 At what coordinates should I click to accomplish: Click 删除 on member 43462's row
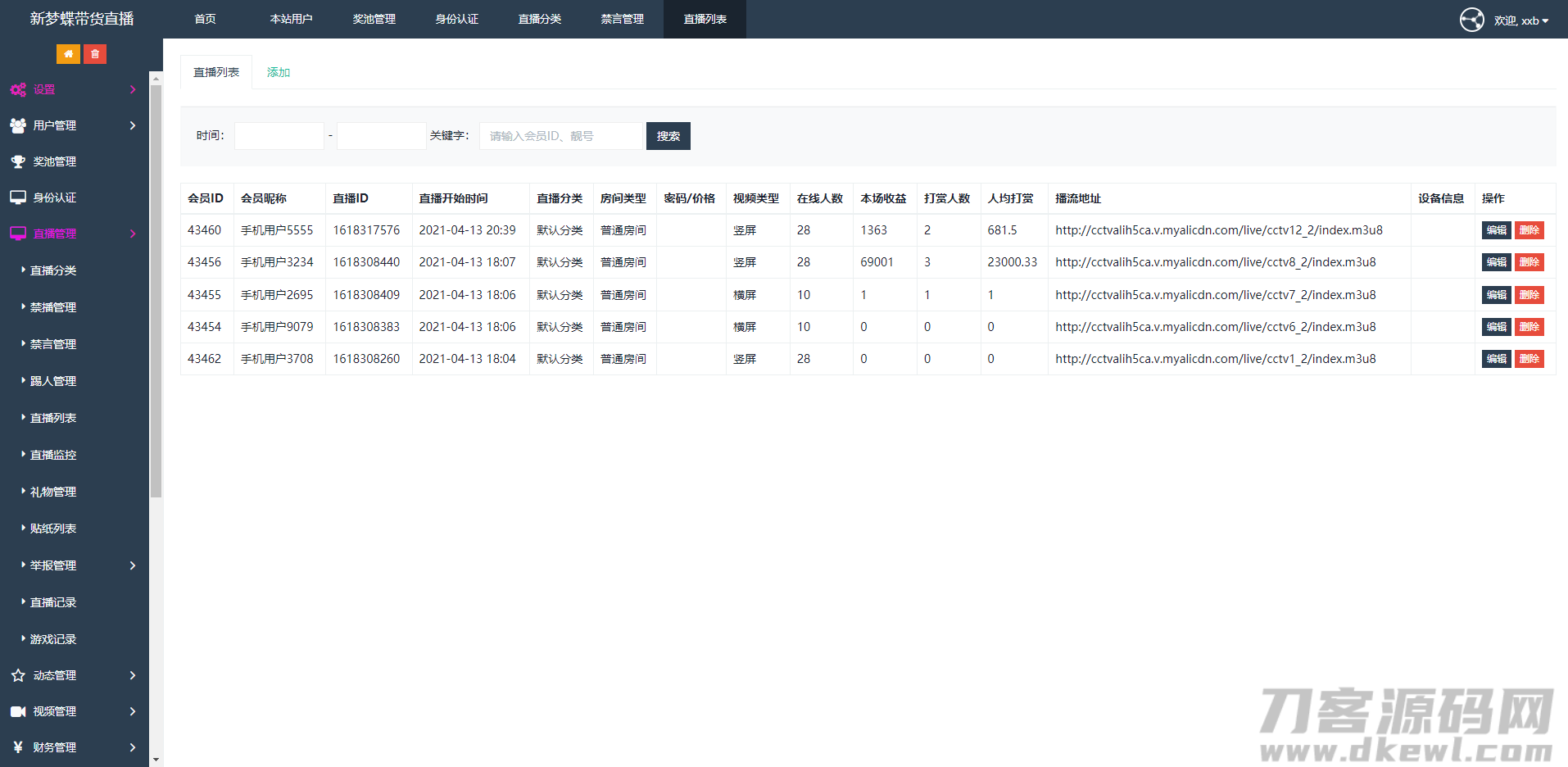1529,358
